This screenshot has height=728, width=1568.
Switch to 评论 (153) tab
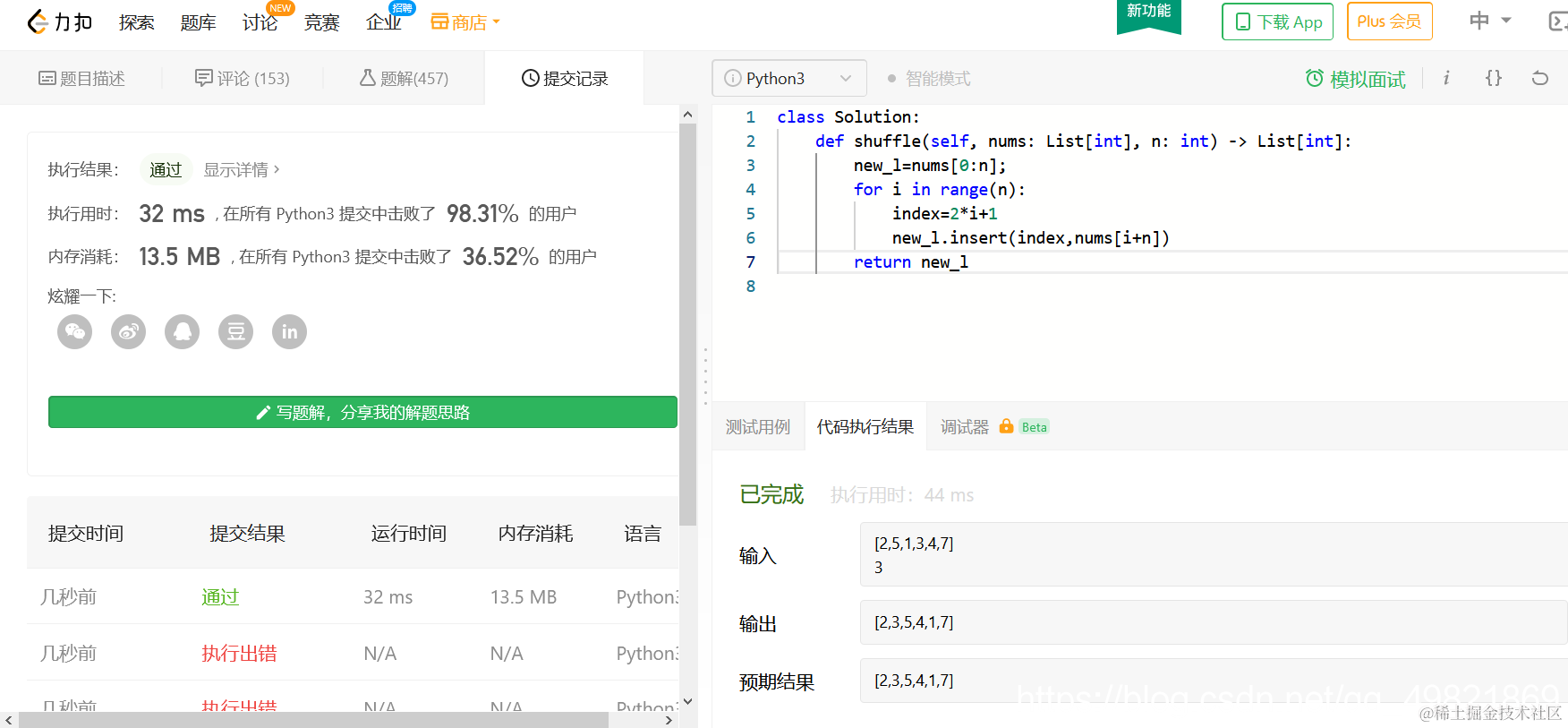tap(243, 79)
